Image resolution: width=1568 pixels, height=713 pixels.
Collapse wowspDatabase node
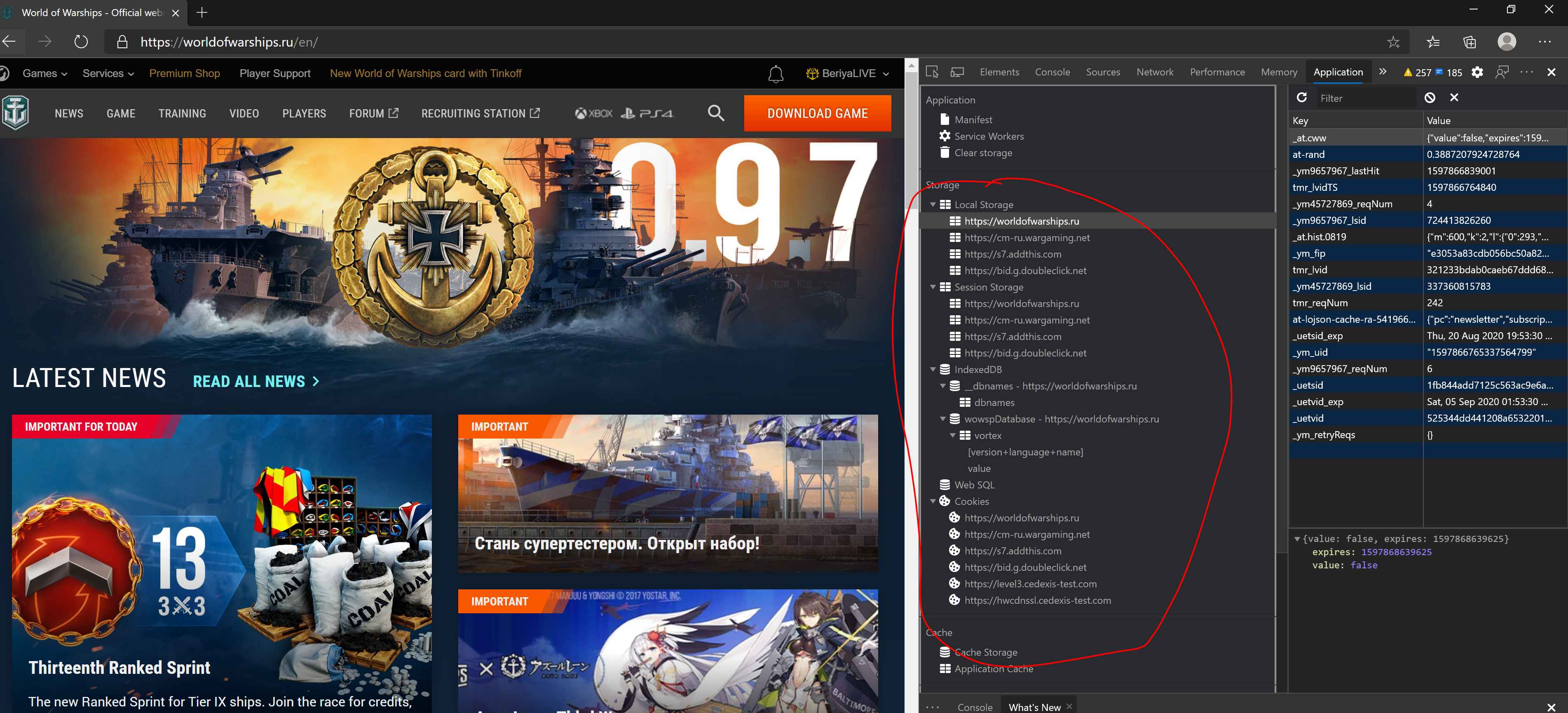[x=943, y=418]
